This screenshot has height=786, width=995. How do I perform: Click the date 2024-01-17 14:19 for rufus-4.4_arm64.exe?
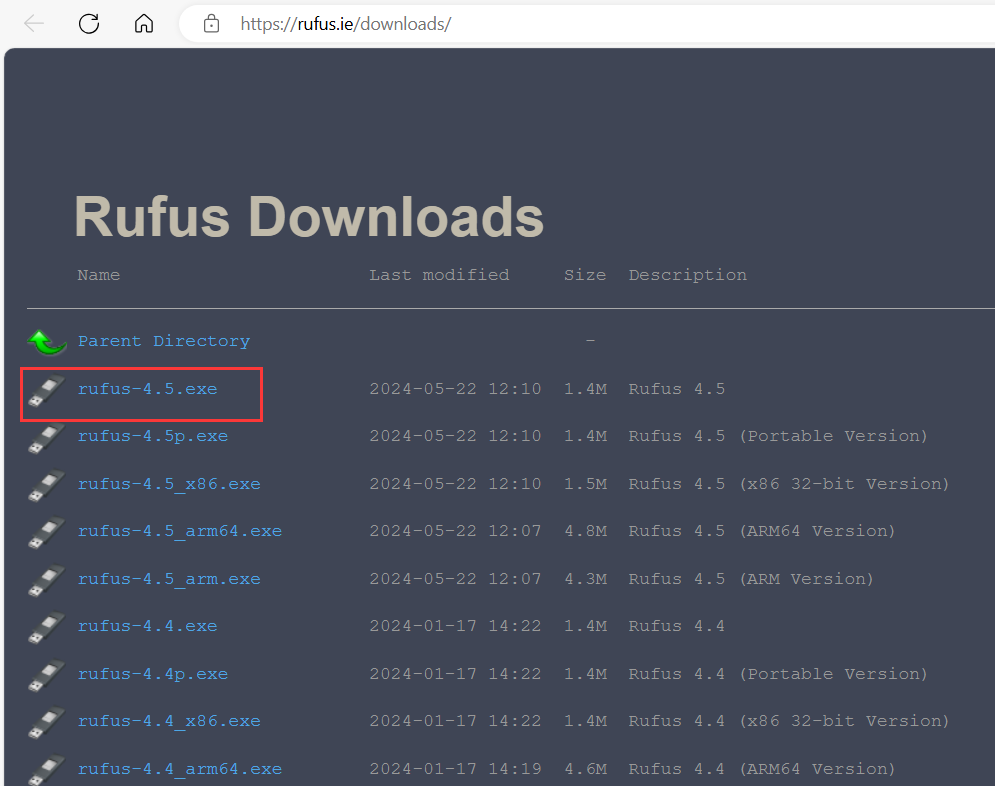pyautogui.click(x=455, y=769)
